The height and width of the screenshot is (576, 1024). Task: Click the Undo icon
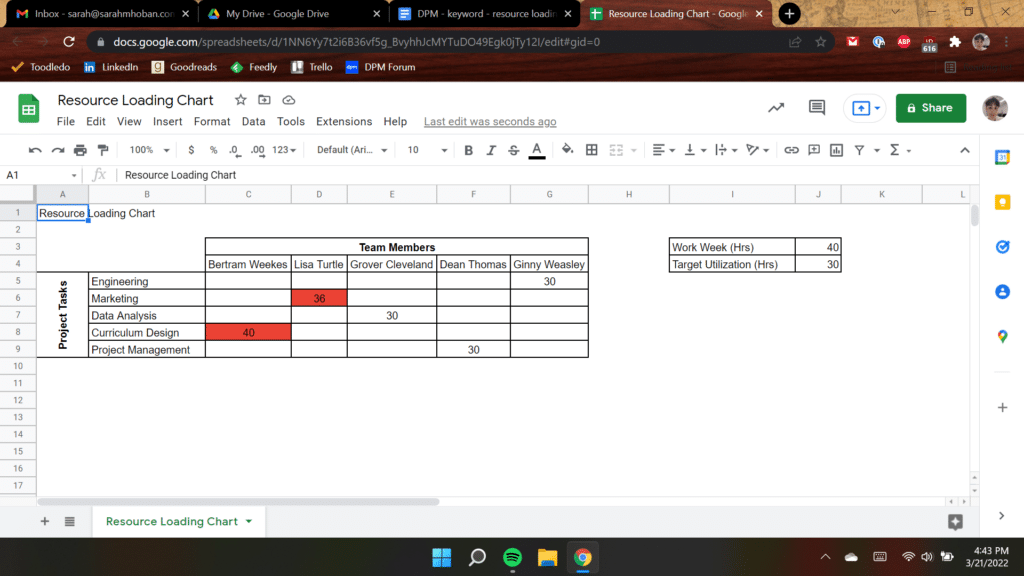click(35, 150)
